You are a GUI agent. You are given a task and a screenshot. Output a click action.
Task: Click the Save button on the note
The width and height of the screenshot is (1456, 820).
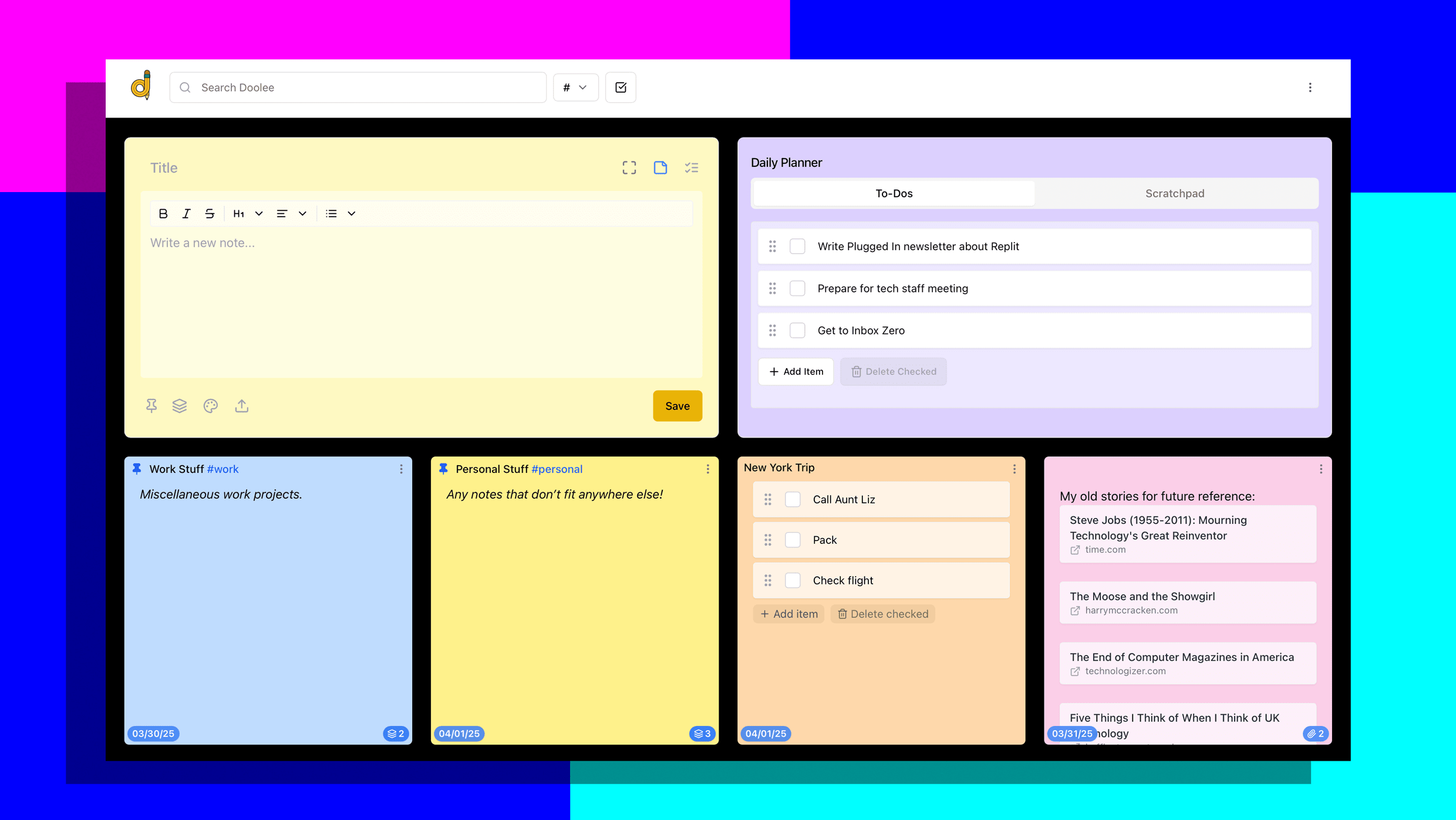coord(677,406)
